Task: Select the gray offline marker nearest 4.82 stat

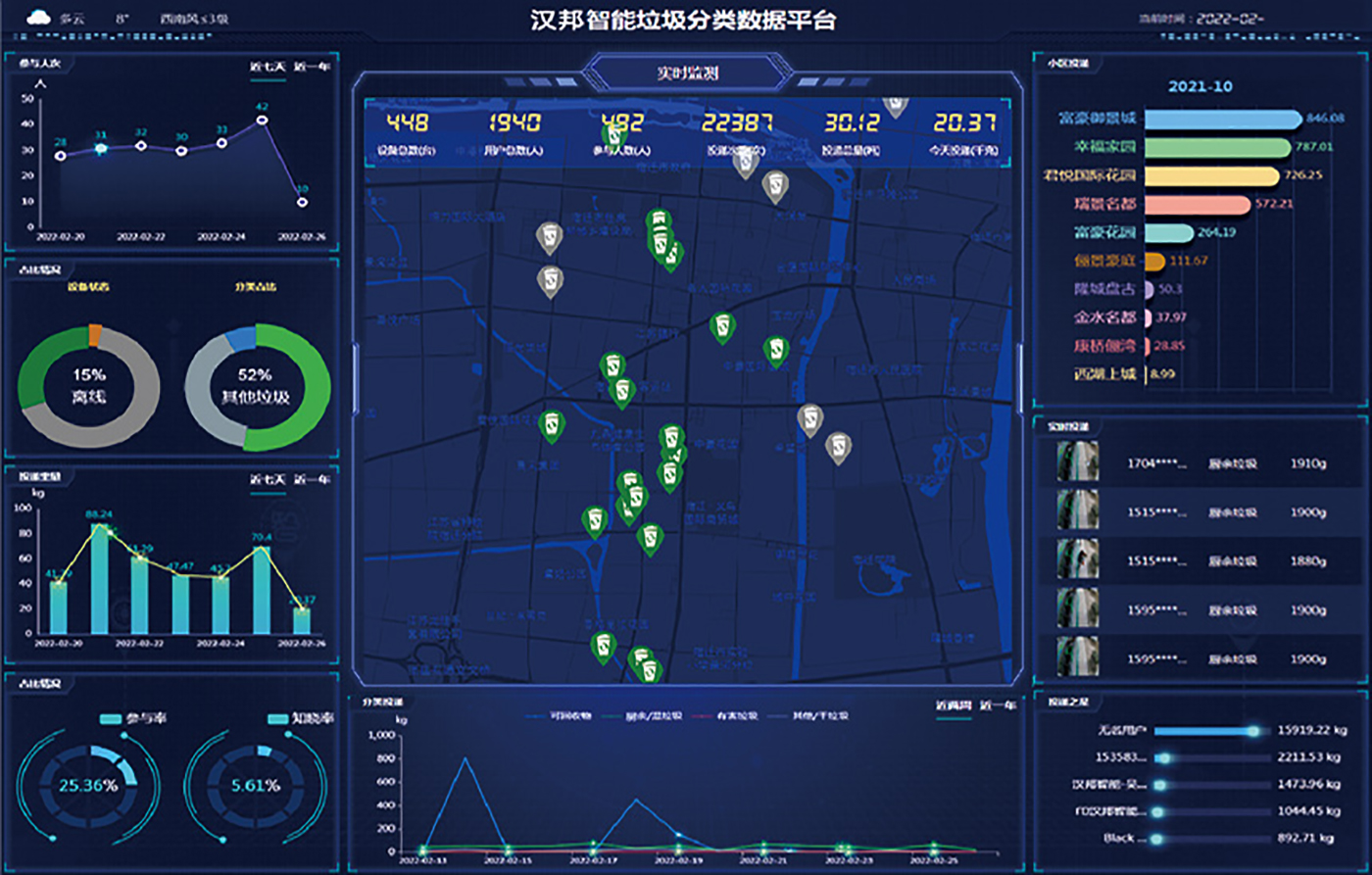Action: (x=747, y=162)
